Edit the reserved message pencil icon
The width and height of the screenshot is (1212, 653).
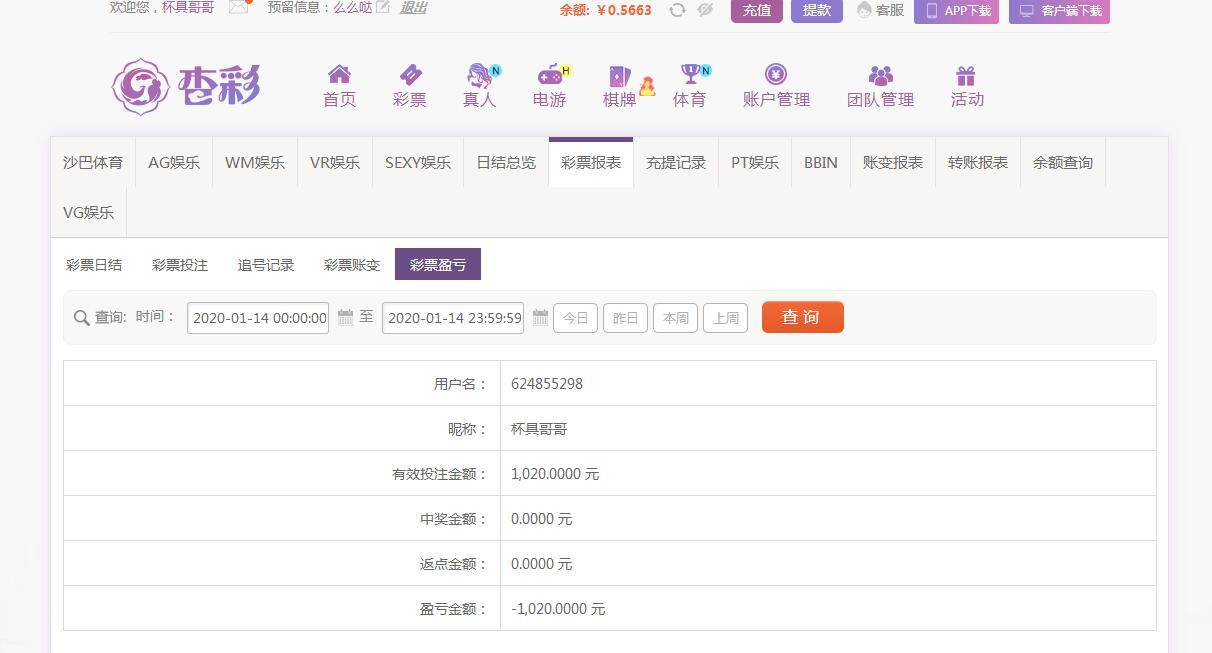383,8
